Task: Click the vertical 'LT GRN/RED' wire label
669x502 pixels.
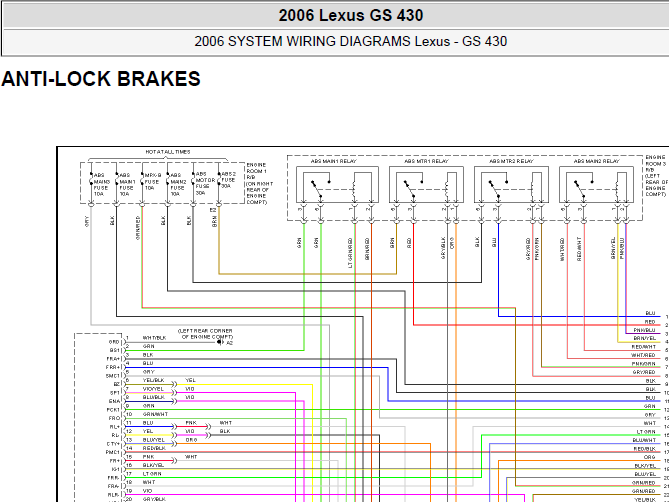Action: coord(350,252)
